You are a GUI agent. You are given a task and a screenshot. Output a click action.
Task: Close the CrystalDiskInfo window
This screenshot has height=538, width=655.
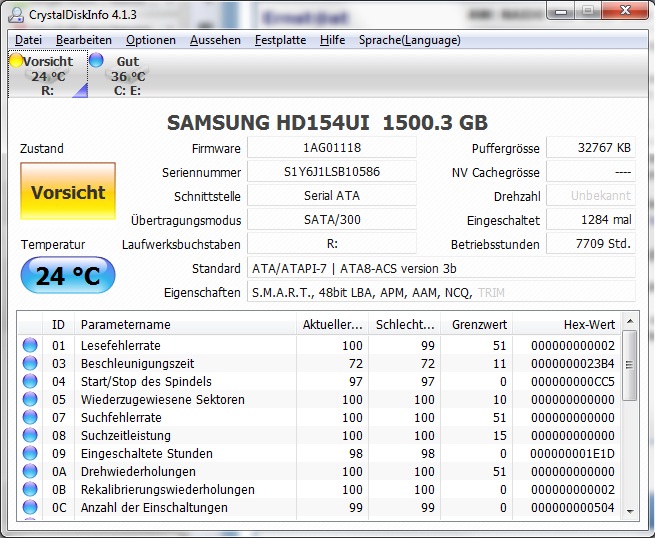(625, 11)
